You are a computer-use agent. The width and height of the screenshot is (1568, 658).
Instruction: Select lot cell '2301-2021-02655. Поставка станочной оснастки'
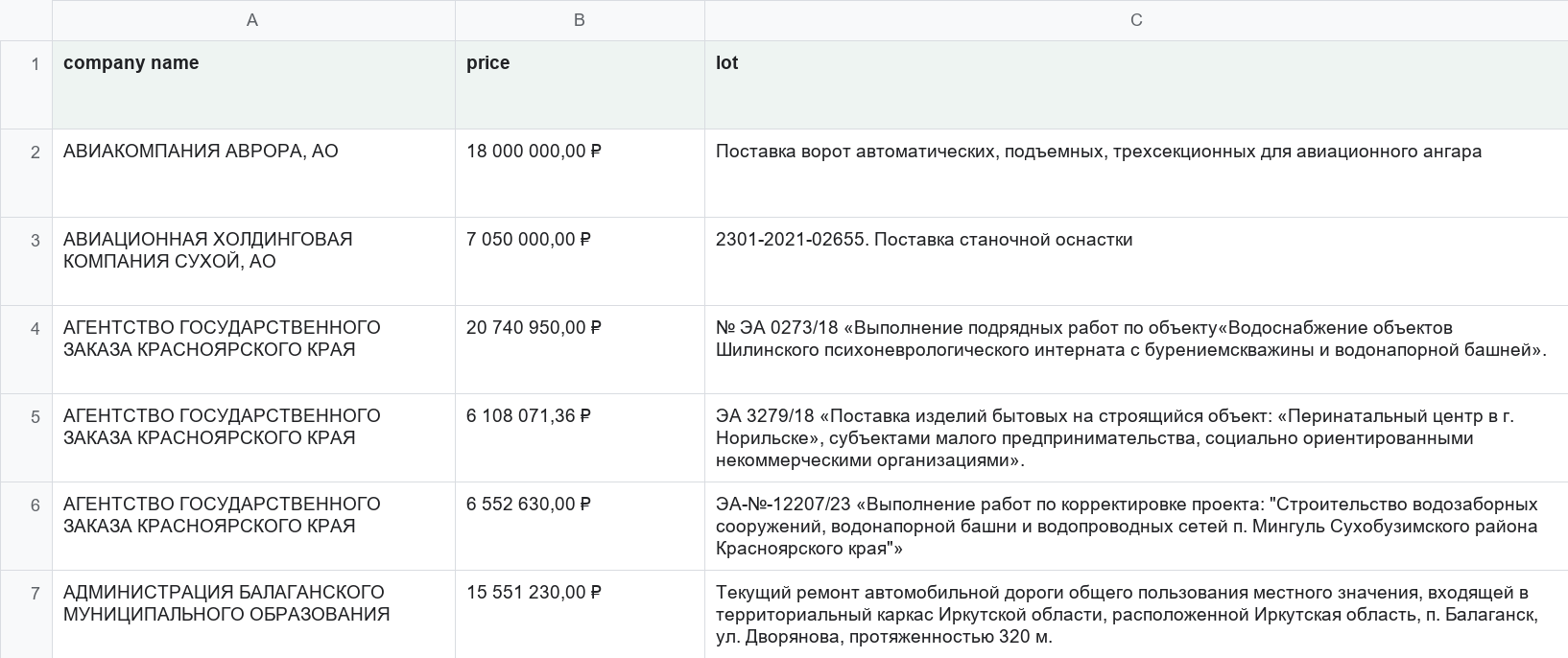click(1136, 261)
